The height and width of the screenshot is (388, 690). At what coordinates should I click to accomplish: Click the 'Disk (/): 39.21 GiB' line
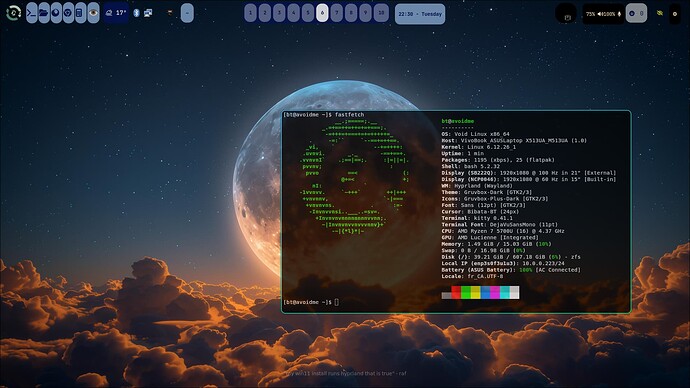511,257
